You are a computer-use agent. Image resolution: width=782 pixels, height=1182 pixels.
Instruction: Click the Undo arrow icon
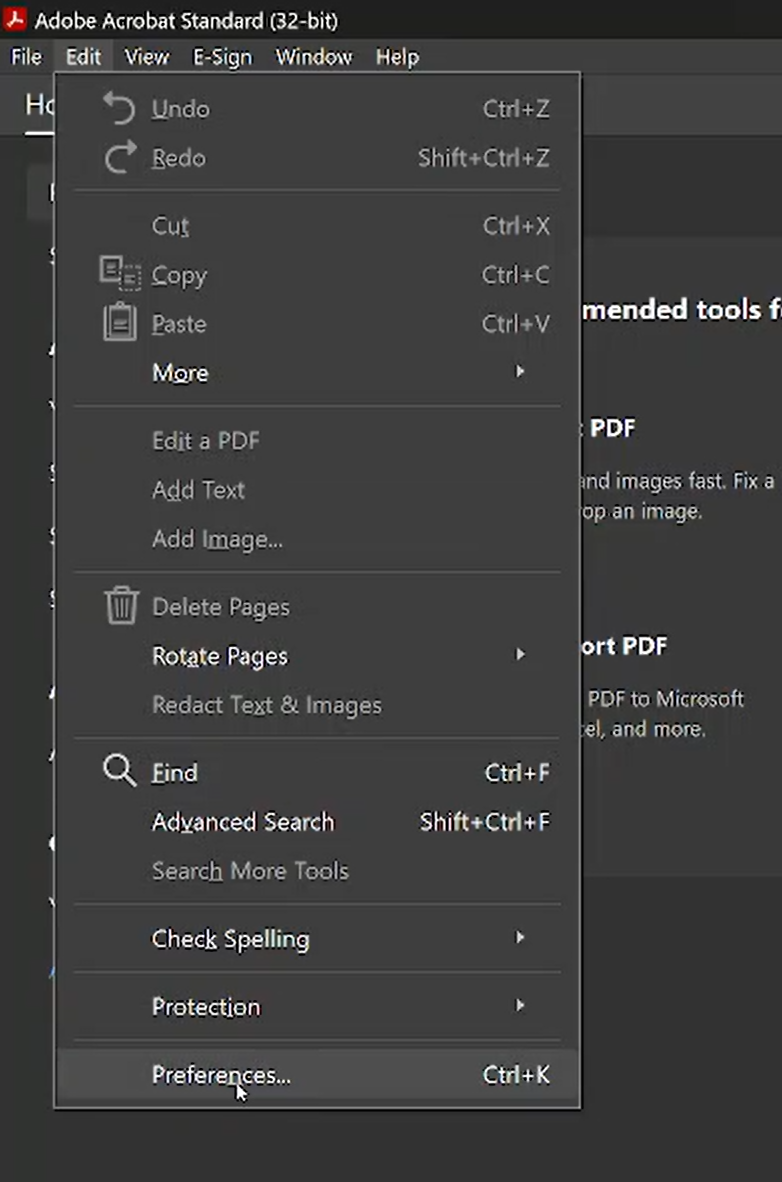[117, 107]
